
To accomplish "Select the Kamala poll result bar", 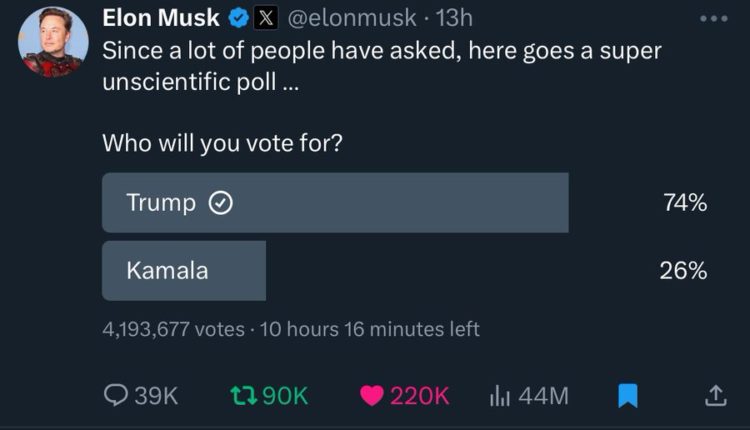I will 184,270.
